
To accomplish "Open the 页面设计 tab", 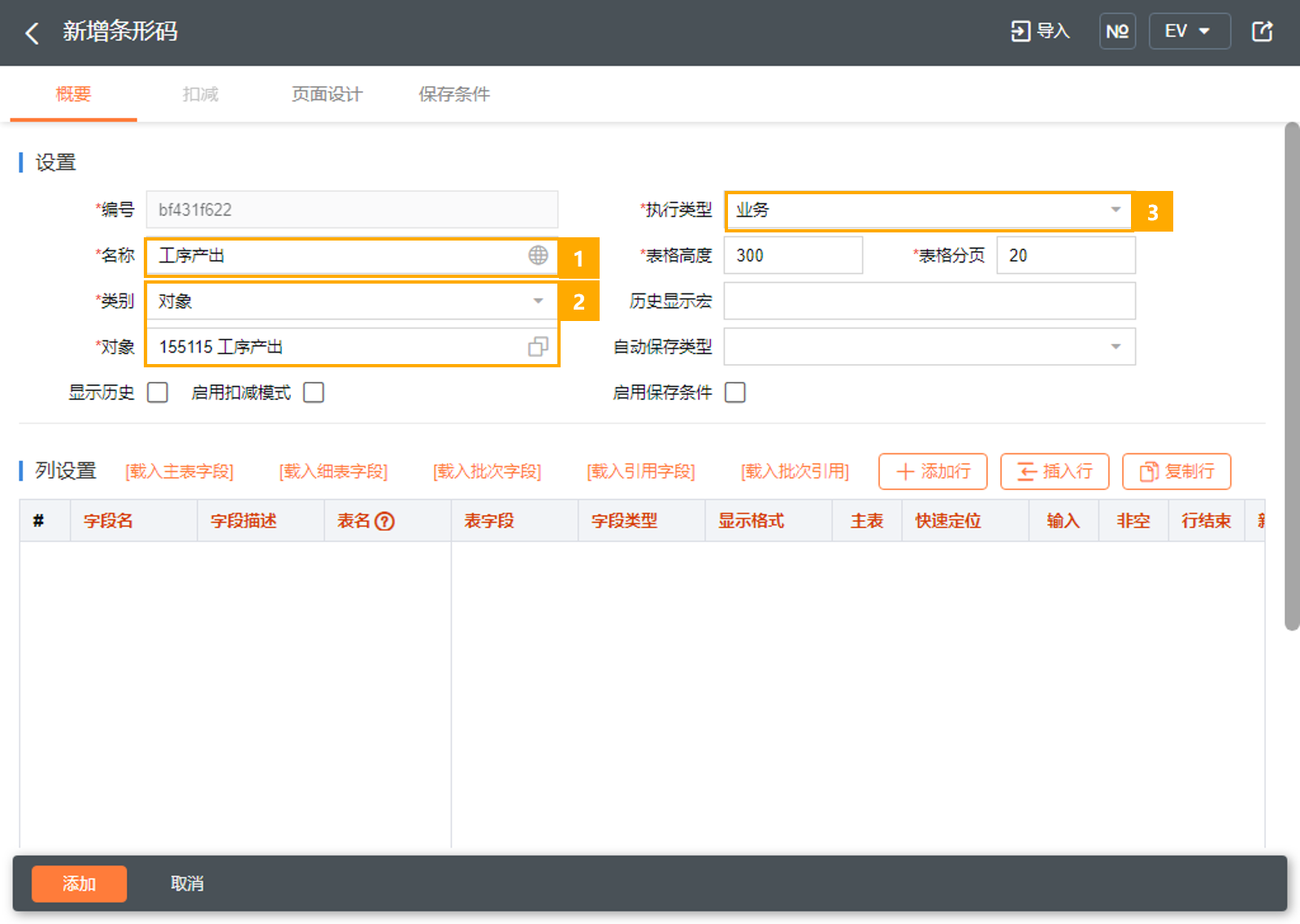I will coord(327,94).
